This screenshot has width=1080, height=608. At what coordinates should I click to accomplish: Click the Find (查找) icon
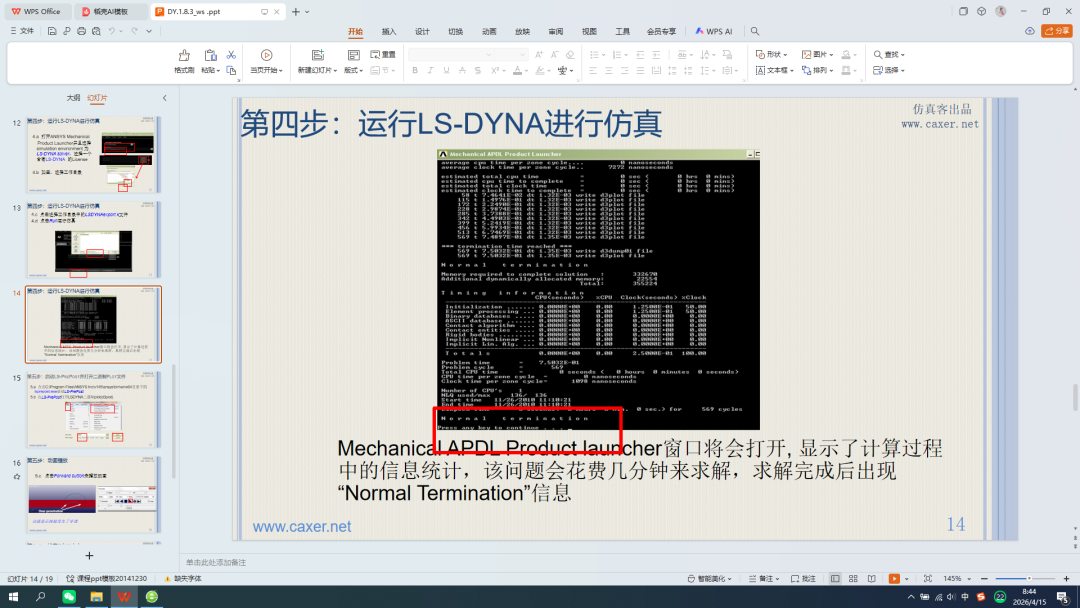pos(878,54)
